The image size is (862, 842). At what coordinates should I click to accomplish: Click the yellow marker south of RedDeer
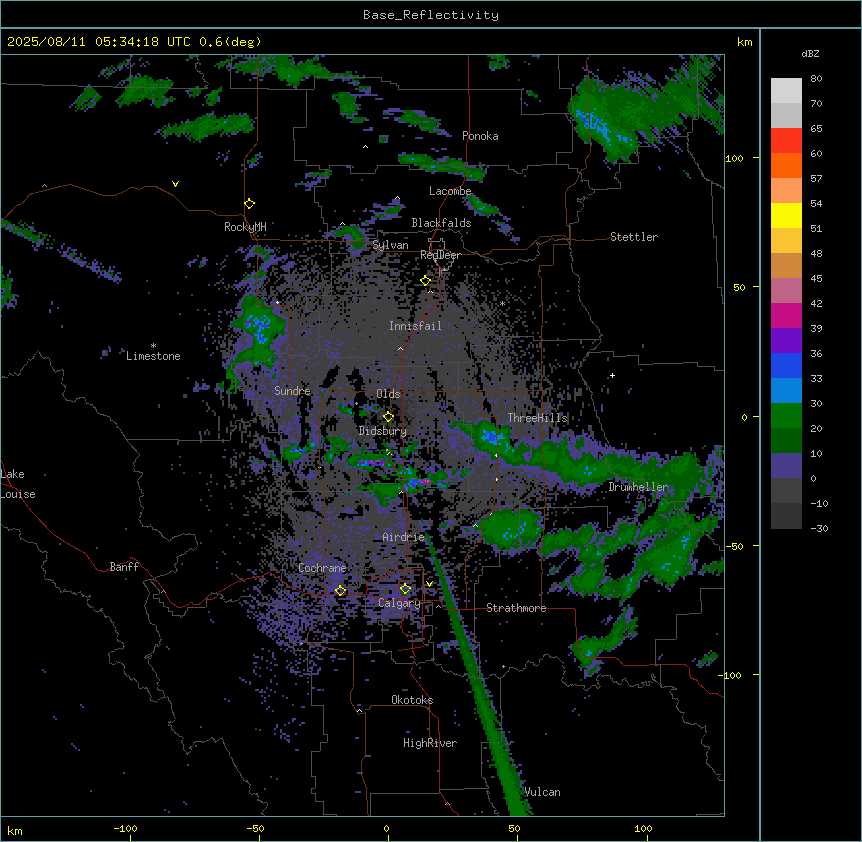click(x=426, y=281)
